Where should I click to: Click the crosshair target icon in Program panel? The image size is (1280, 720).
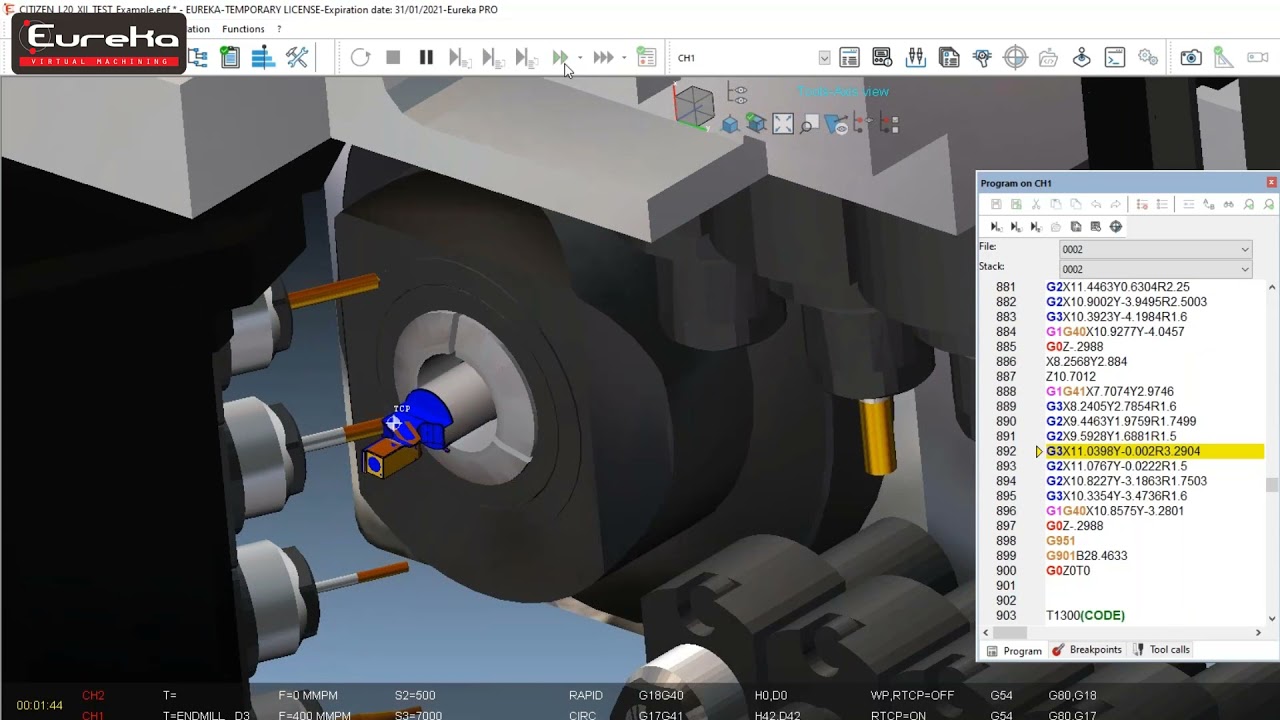click(1116, 227)
